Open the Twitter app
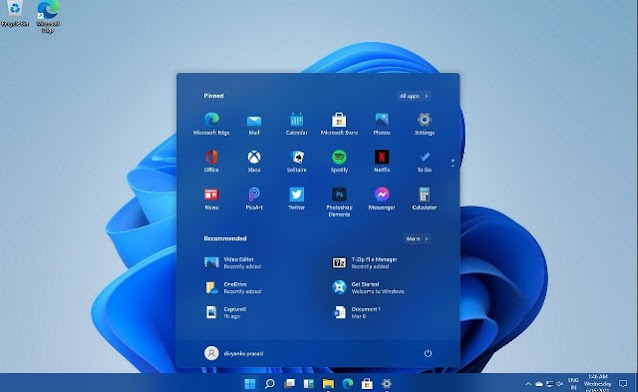Image resolution: width=638 pixels, height=392 pixels. click(x=296, y=199)
